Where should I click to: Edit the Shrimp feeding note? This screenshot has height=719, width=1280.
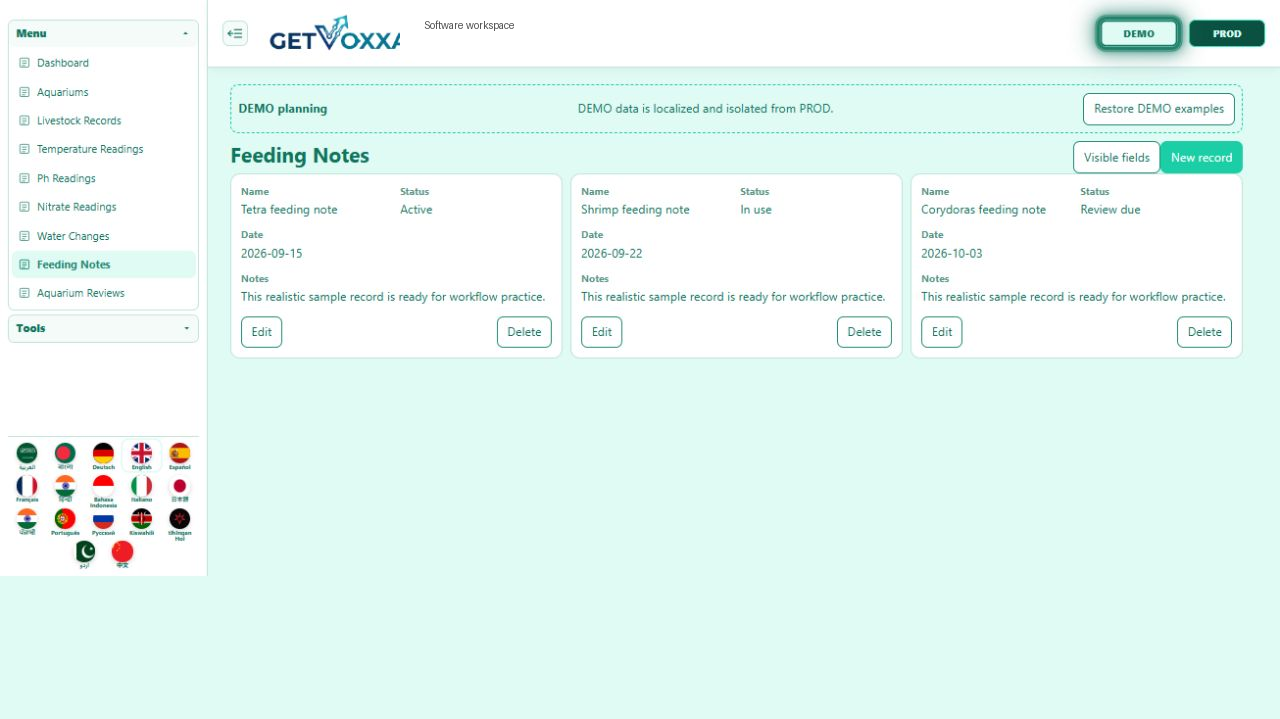(602, 332)
